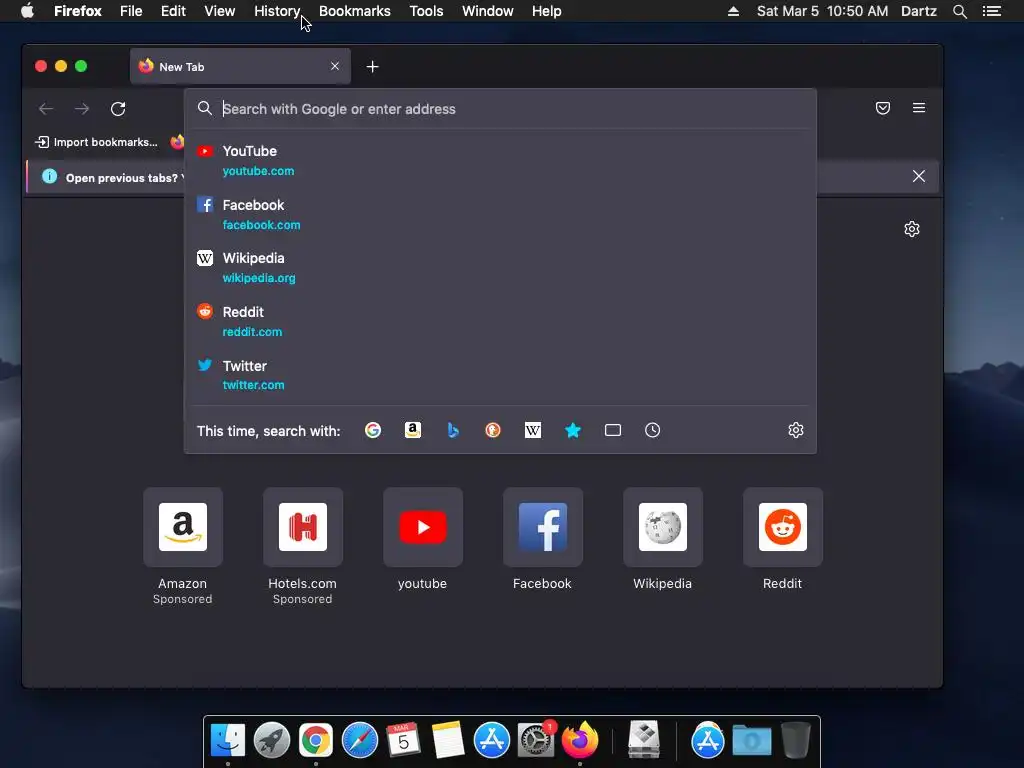Open Trash from the Dock
The image size is (1024, 768).
[795, 741]
